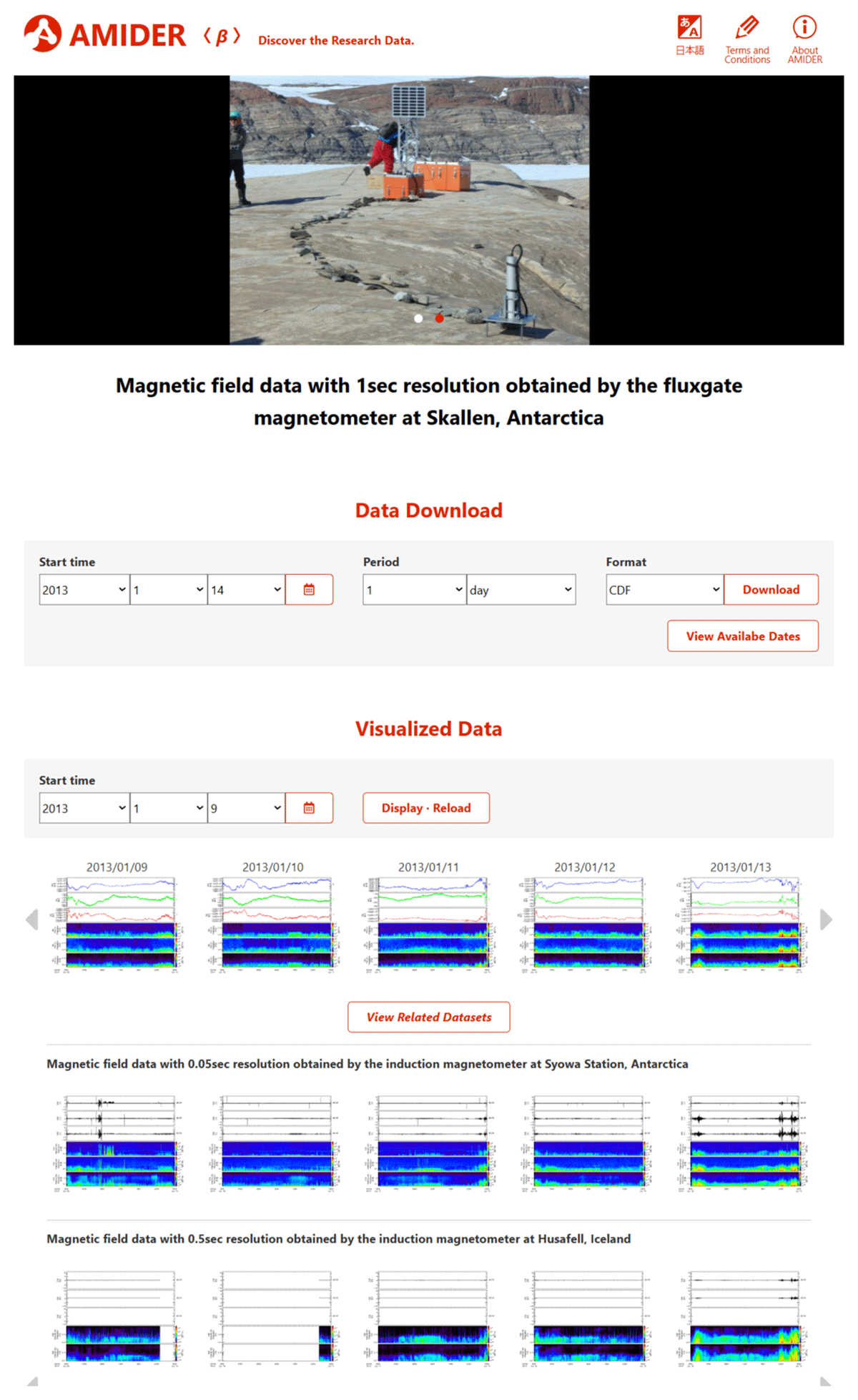The width and height of the screenshot is (858, 1400).
Task: Open last Syowa Station plot thumbnail
Action: tap(741, 1143)
